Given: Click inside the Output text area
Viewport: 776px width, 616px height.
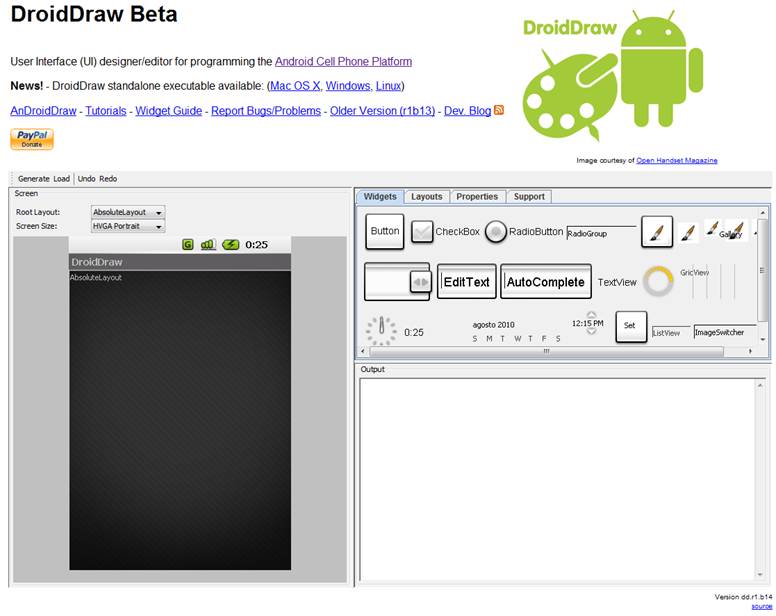Looking at the screenshot, I should point(557,479).
